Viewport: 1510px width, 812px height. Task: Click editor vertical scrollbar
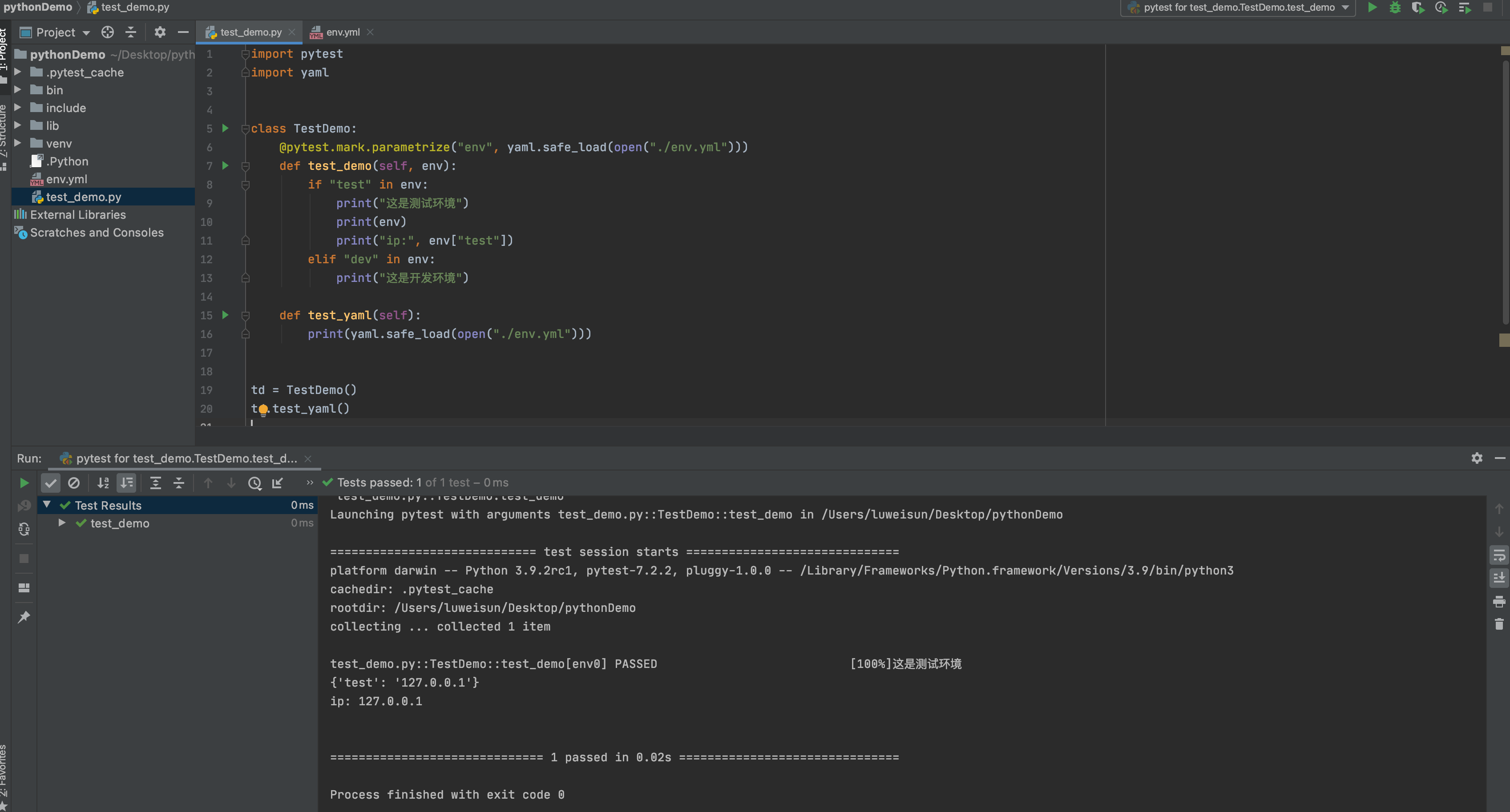[1505, 193]
